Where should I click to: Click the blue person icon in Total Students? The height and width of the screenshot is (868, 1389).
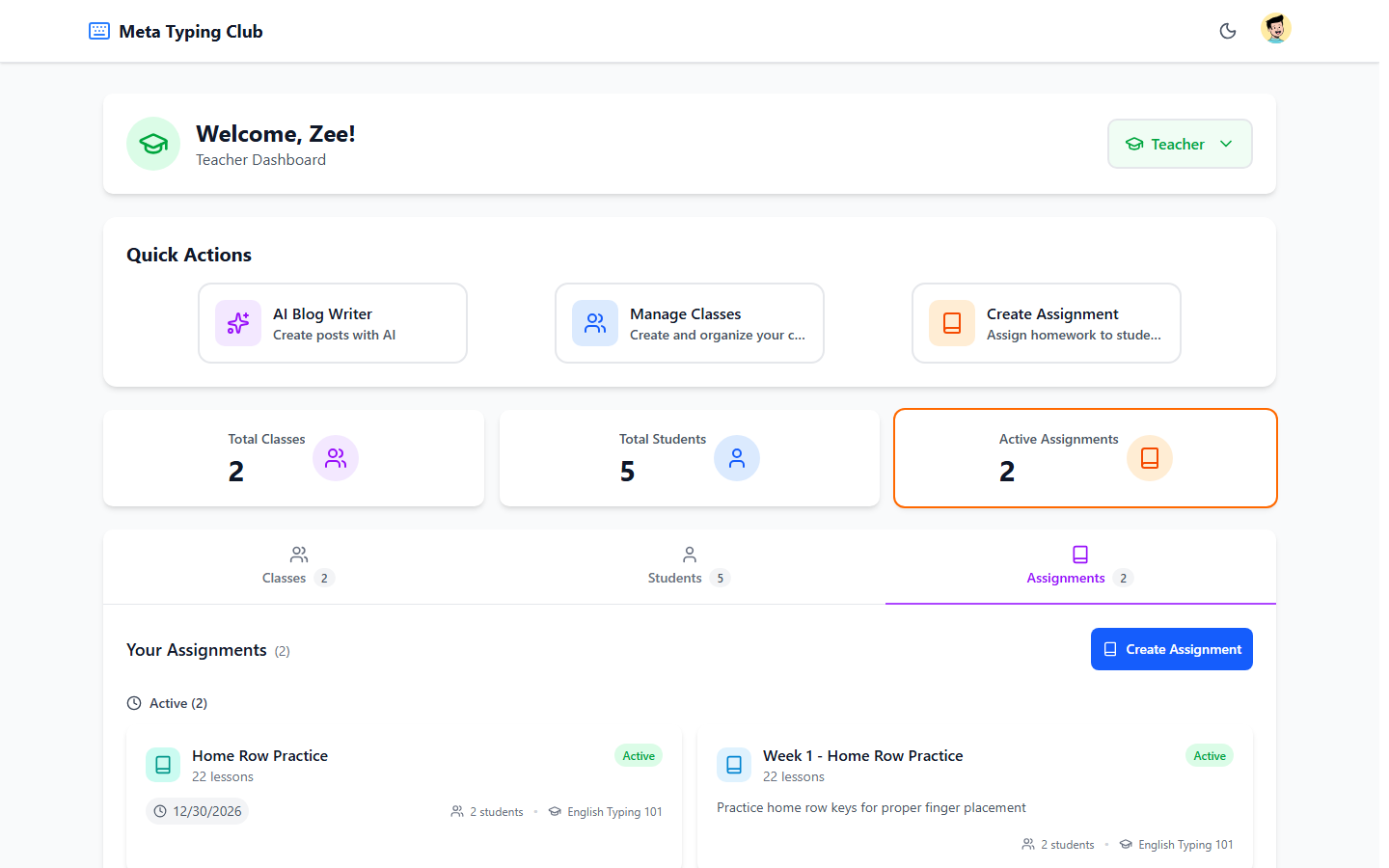737,458
